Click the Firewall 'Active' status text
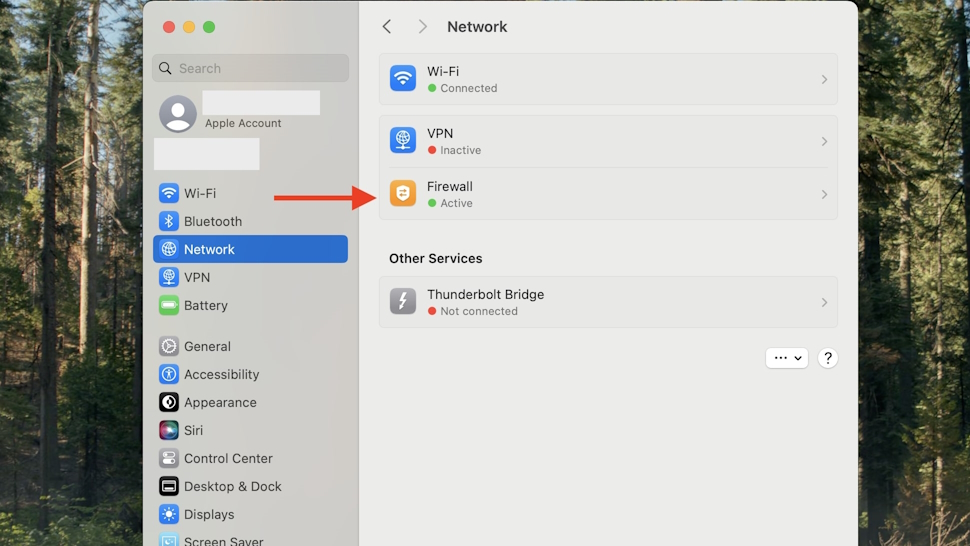970x546 pixels. click(x=456, y=203)
